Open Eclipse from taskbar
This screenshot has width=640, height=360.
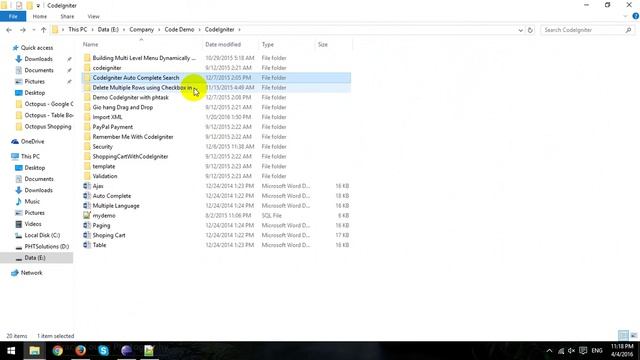126,351
